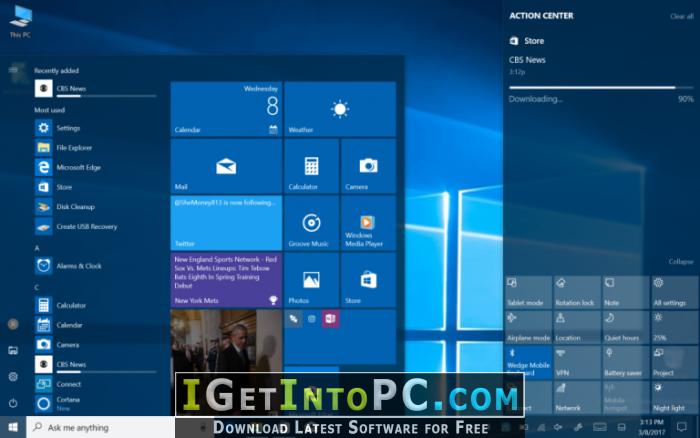Toggle Rotation lock quick action
The image size is (700, 438).
(576, 292)
